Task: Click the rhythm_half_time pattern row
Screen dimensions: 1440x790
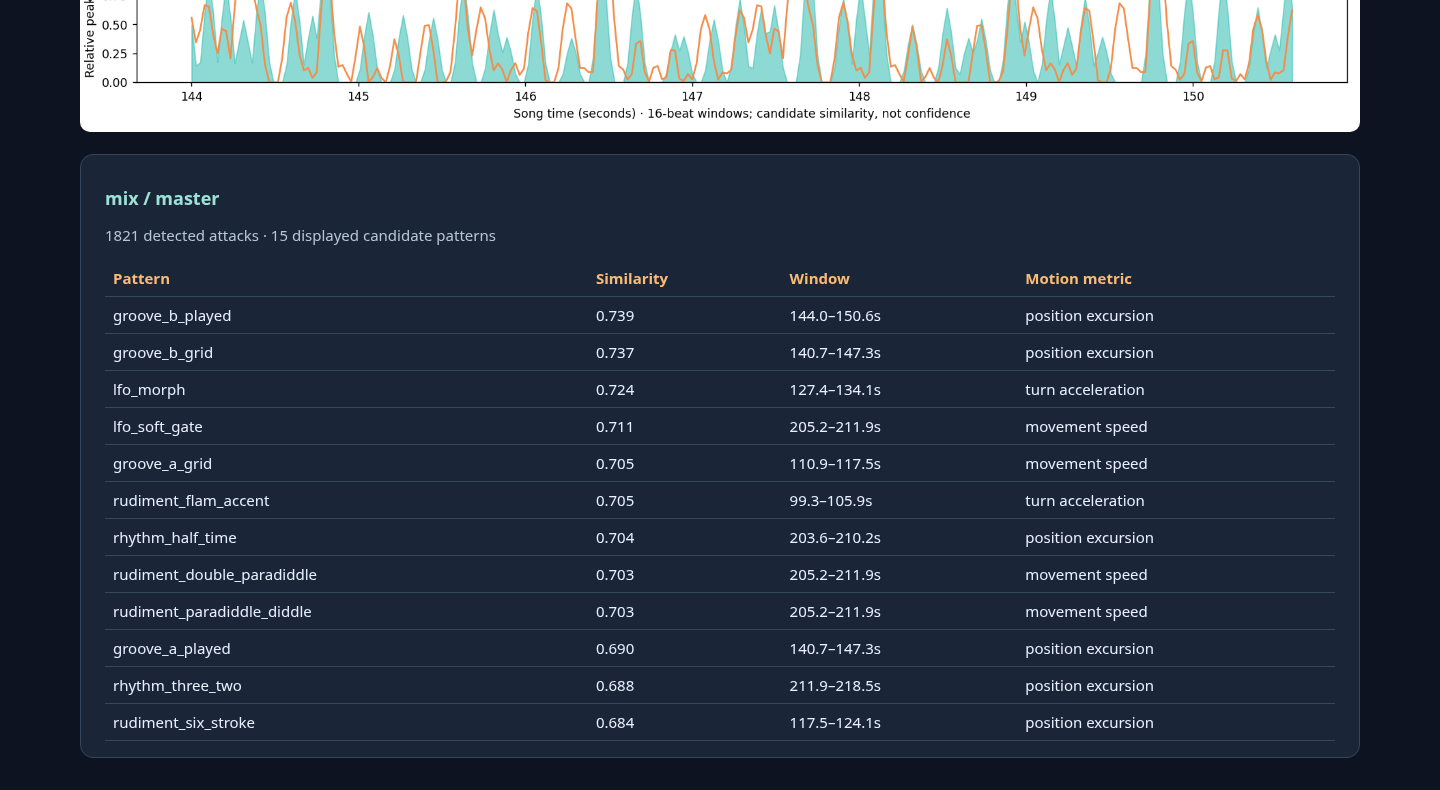Action: pyautogui.click(x=719, y=537)
